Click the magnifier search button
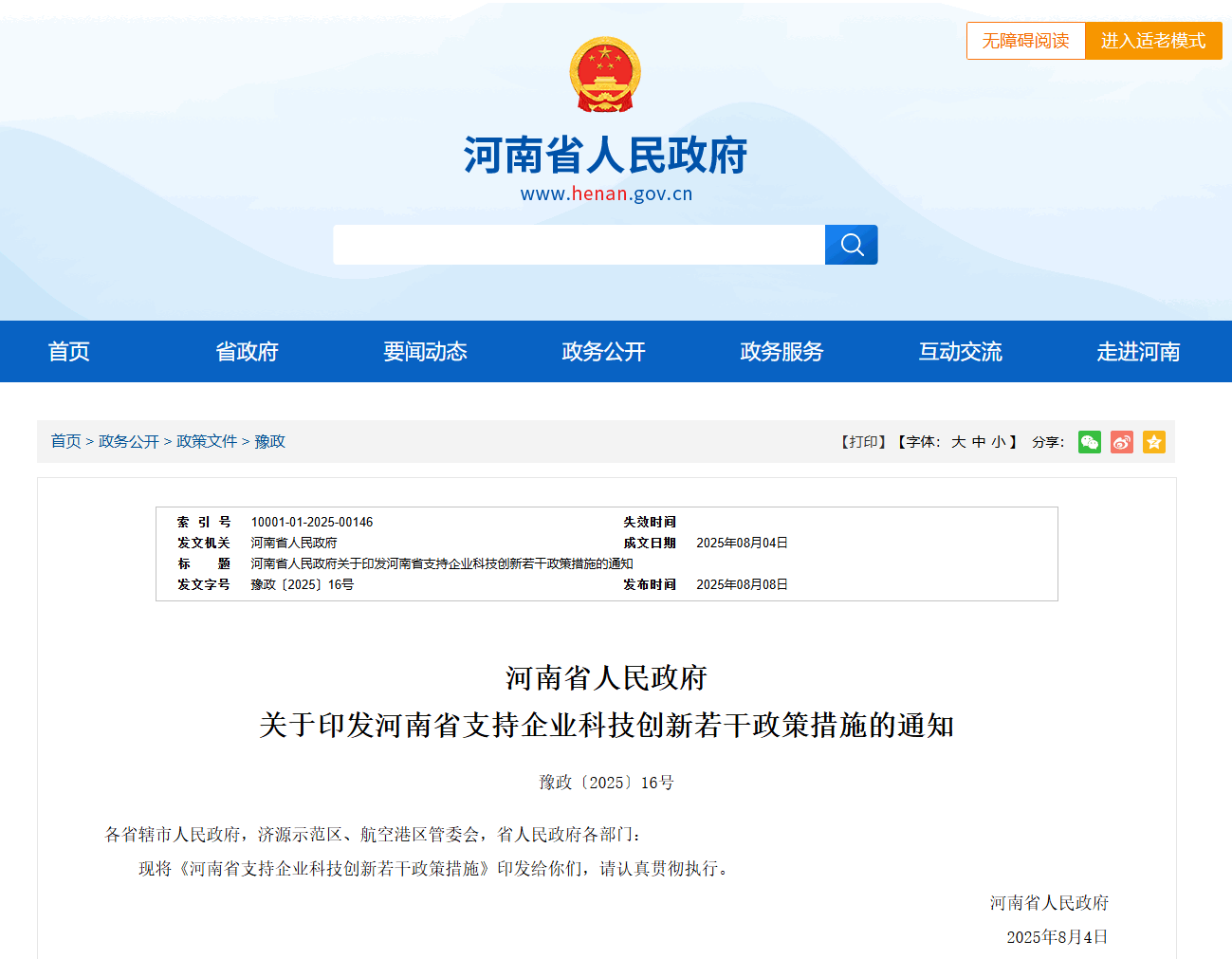 pos(851,245)
